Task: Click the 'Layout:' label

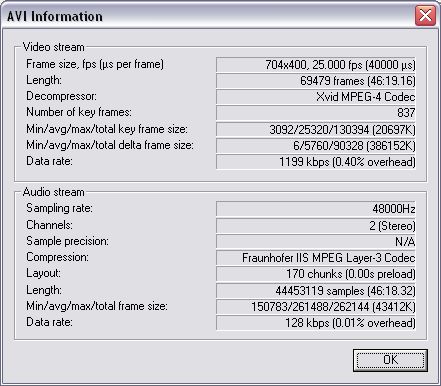Action: pos(43,273)
